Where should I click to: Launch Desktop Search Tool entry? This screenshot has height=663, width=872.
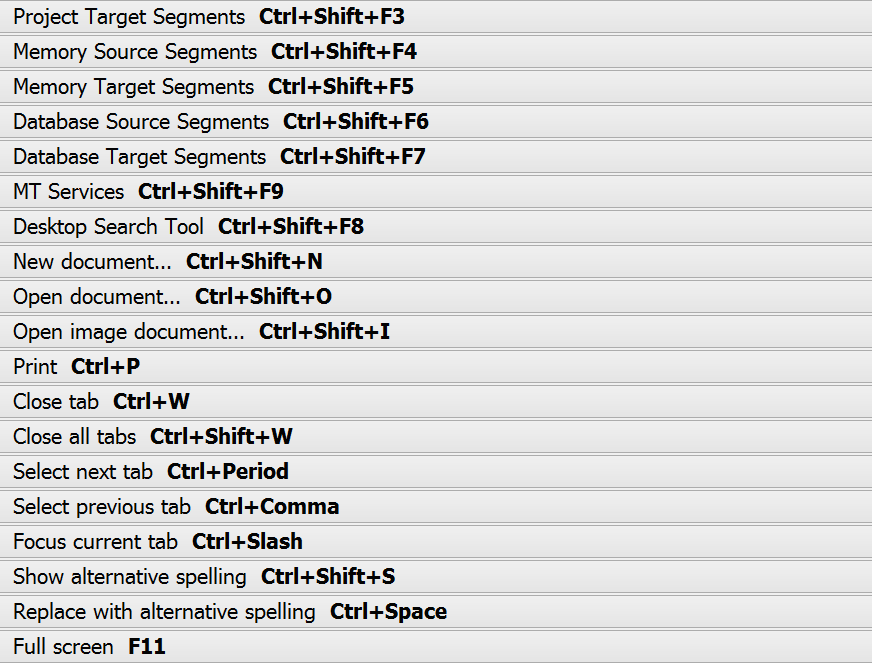(x=108, y=227)
